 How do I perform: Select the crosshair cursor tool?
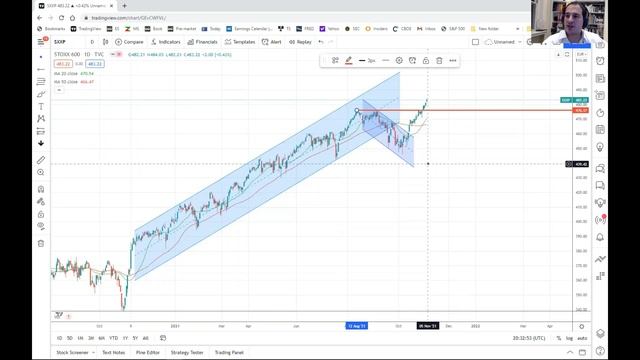pyautogui.click(x=41, y=57)
